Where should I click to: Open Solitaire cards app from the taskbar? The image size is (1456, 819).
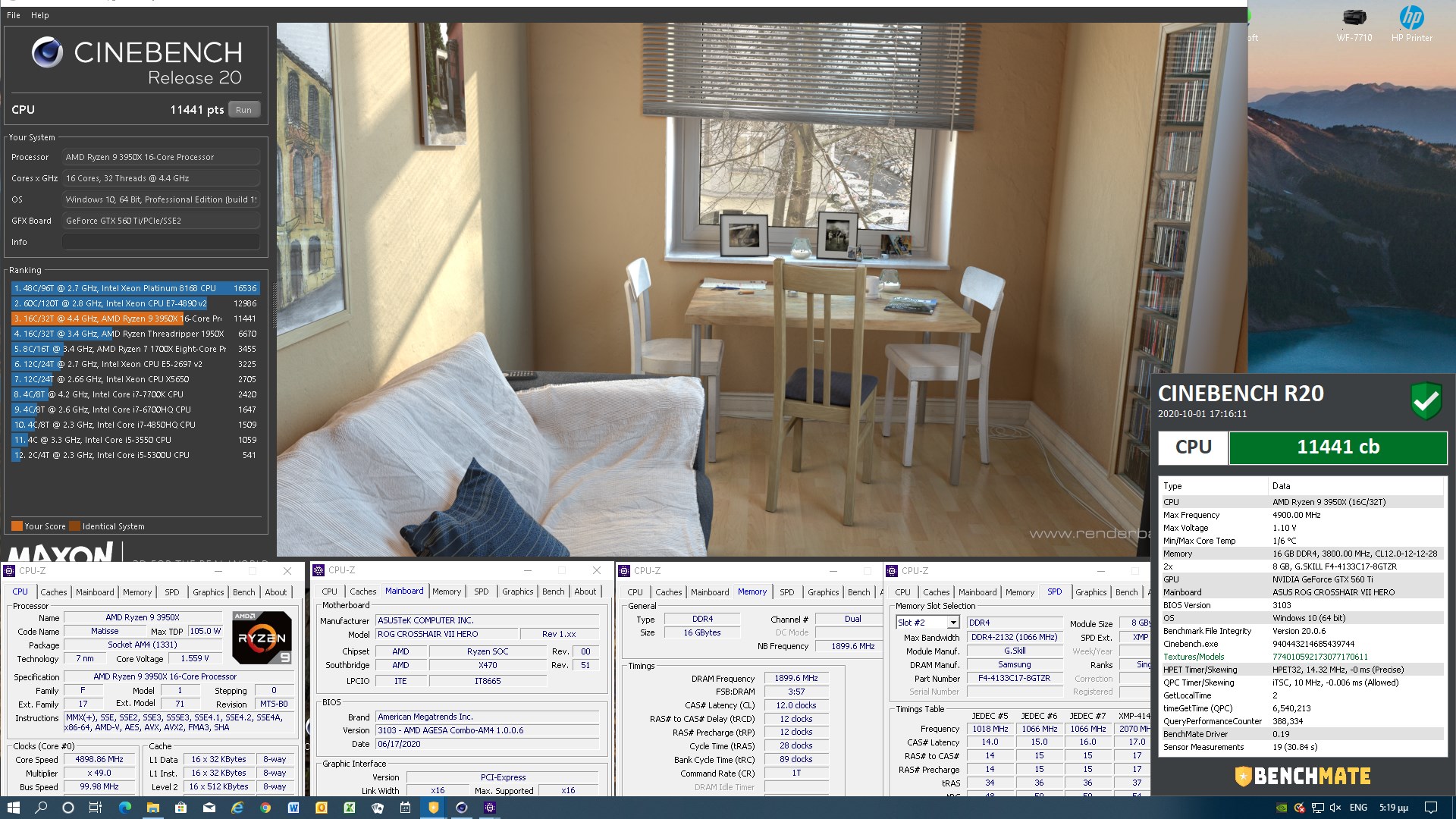377,808
